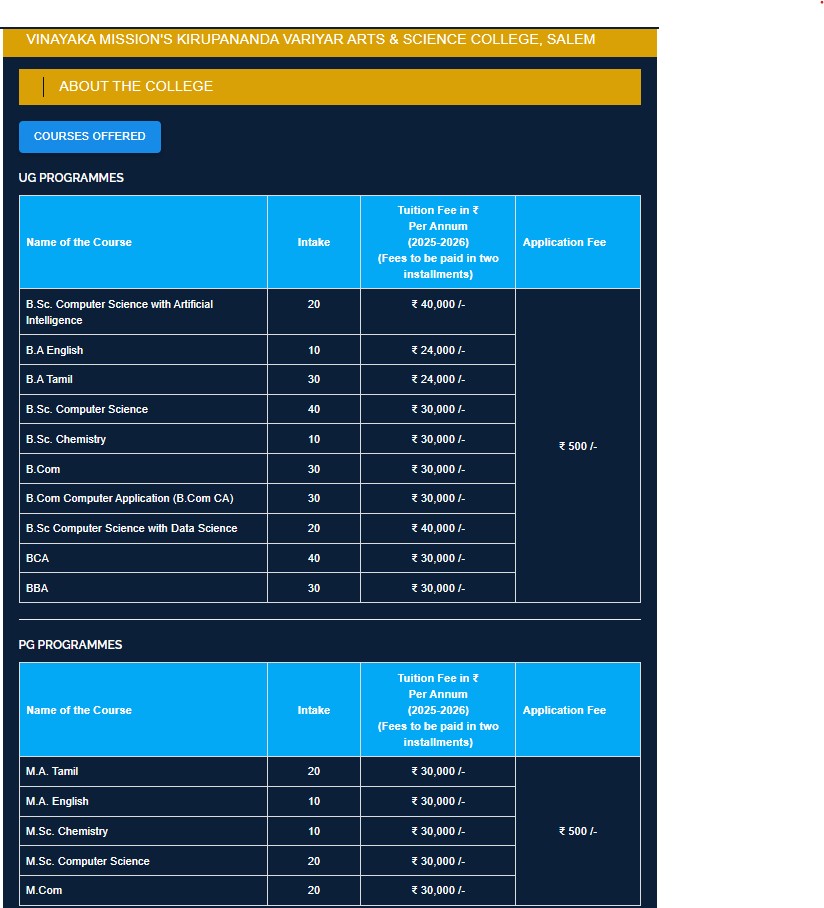Viewport: 824px width, 908px height.
Task: Select the M.Com course name
Action: pyautogui.click(x=44, y=891)
